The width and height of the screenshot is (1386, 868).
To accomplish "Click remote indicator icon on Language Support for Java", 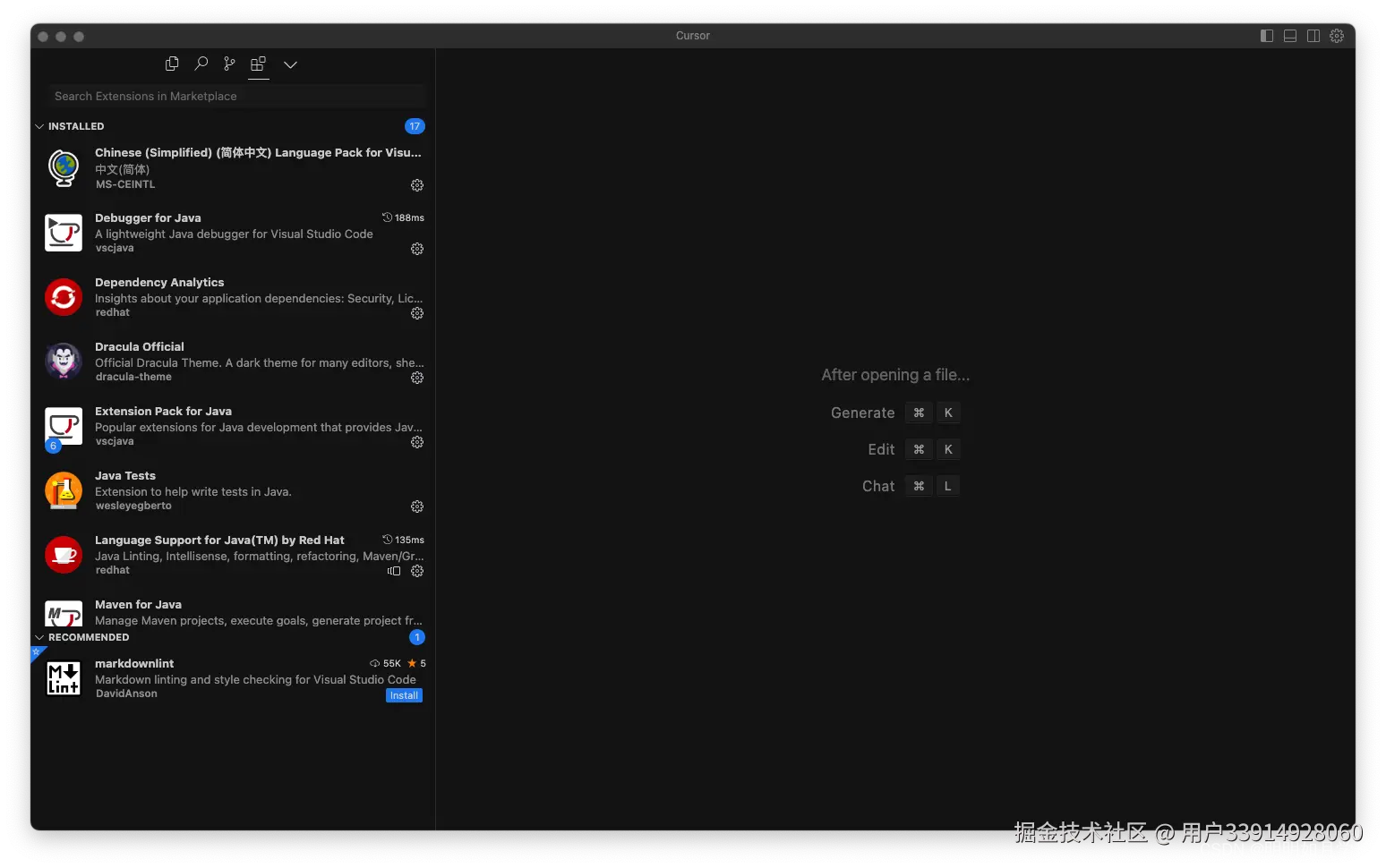I will click(x=394, y=571).
